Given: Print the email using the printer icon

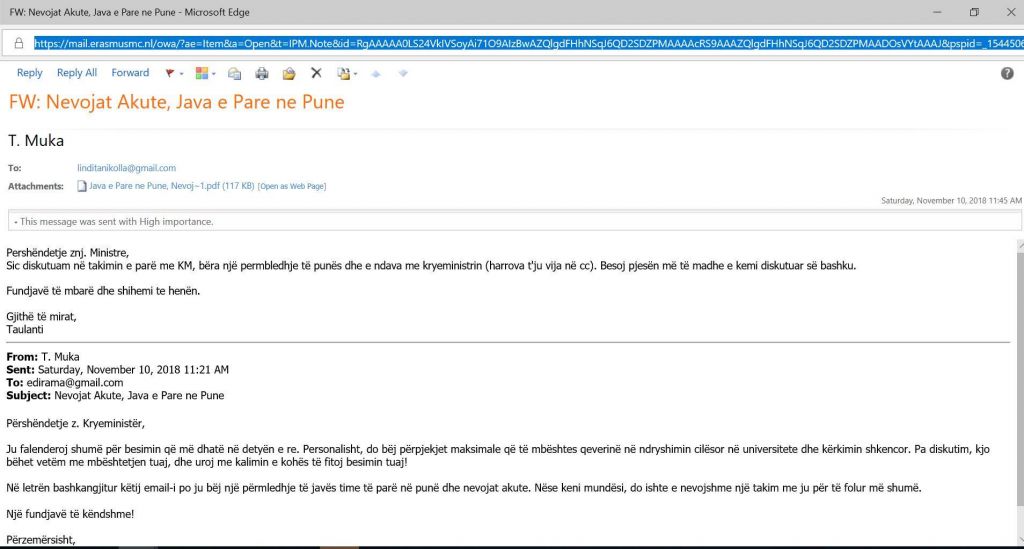Looking at the screenshot, I should coord(262,73).
